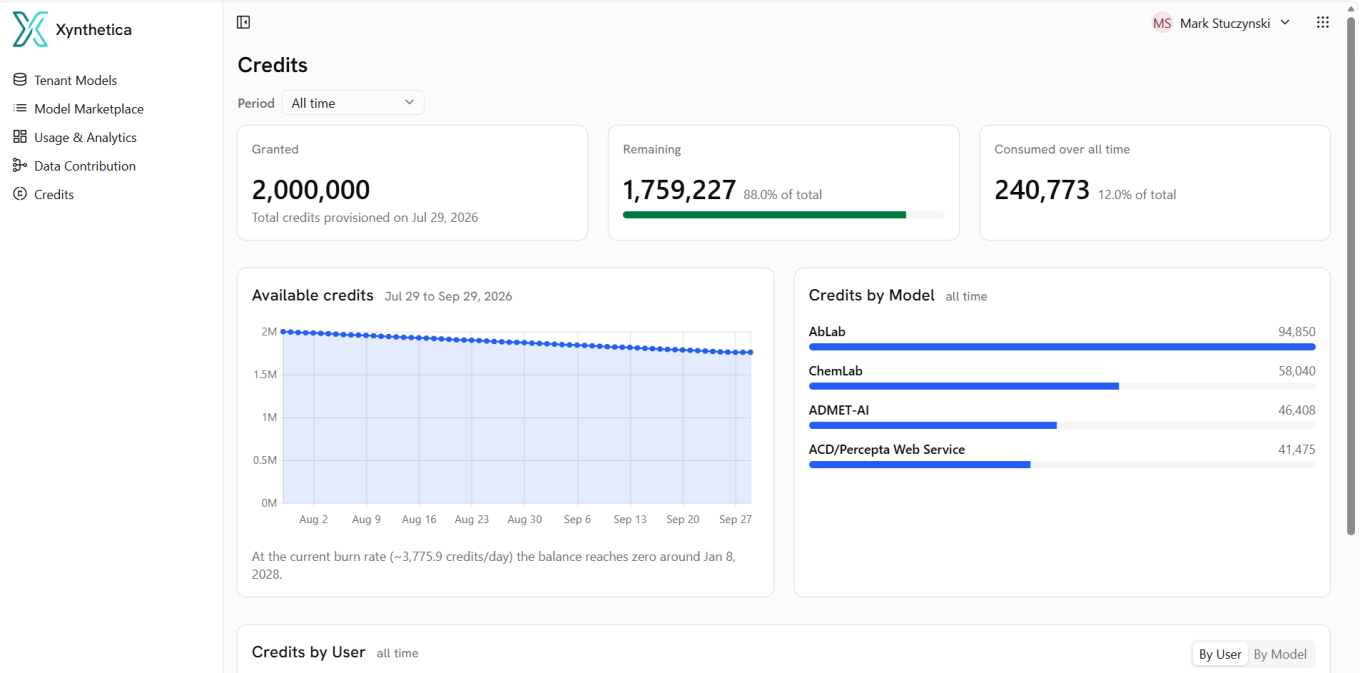Click the Credits by User heading
1360x673 pixels.
(x=308, y=652)
